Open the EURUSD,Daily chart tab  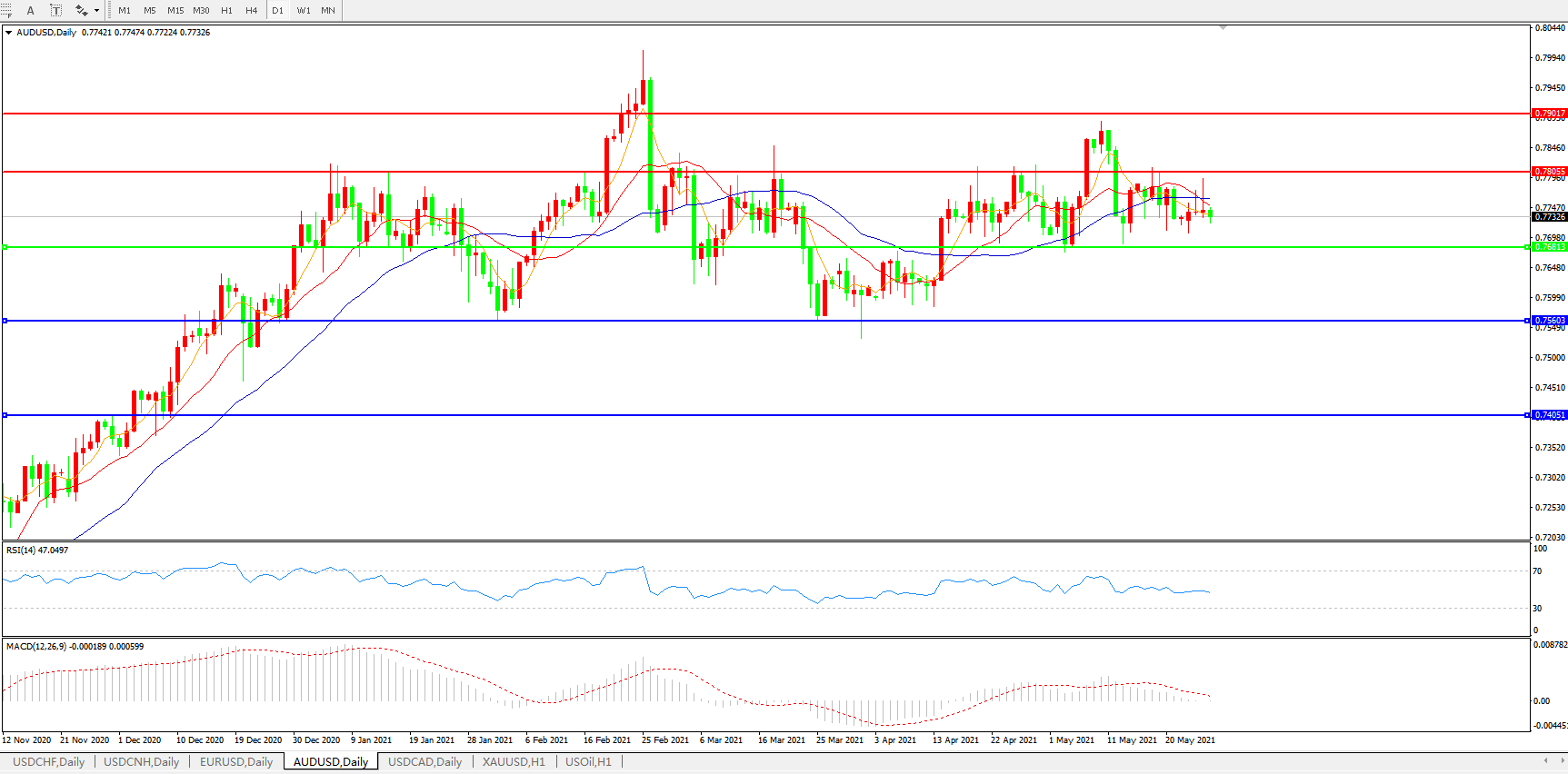click(236, 761)
